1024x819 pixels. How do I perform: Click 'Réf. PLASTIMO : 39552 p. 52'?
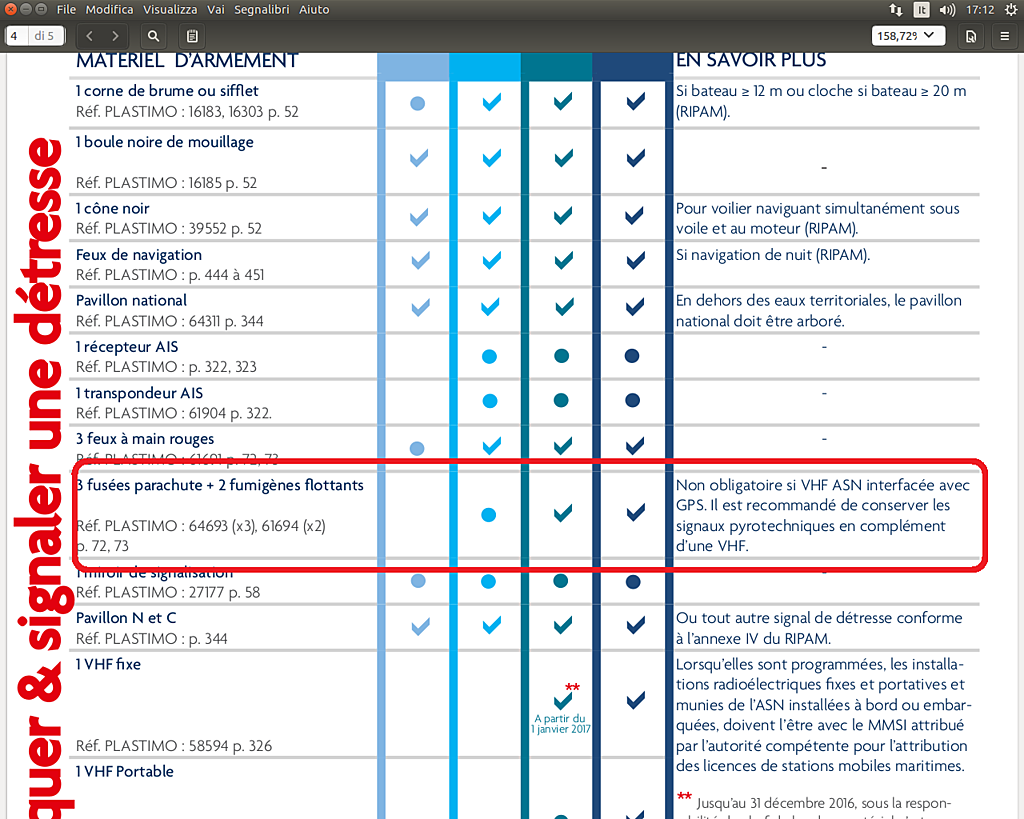[168, 229]
